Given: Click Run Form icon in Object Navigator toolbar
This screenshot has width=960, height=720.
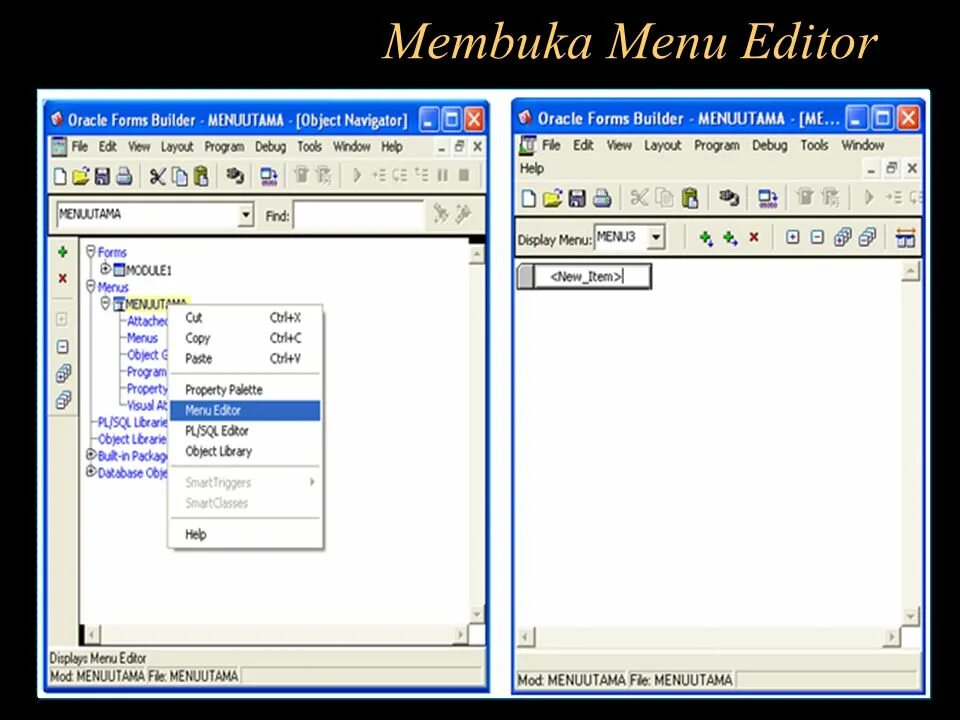Looking at the screenshot, I should click(x=268, y=176).
